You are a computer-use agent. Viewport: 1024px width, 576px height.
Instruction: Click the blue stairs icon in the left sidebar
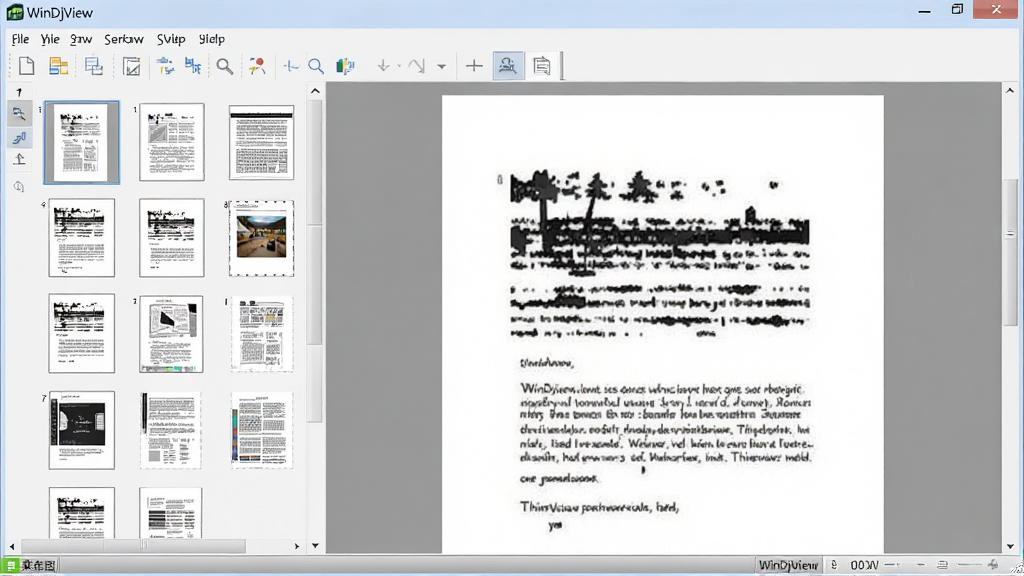tap(19, 137)
